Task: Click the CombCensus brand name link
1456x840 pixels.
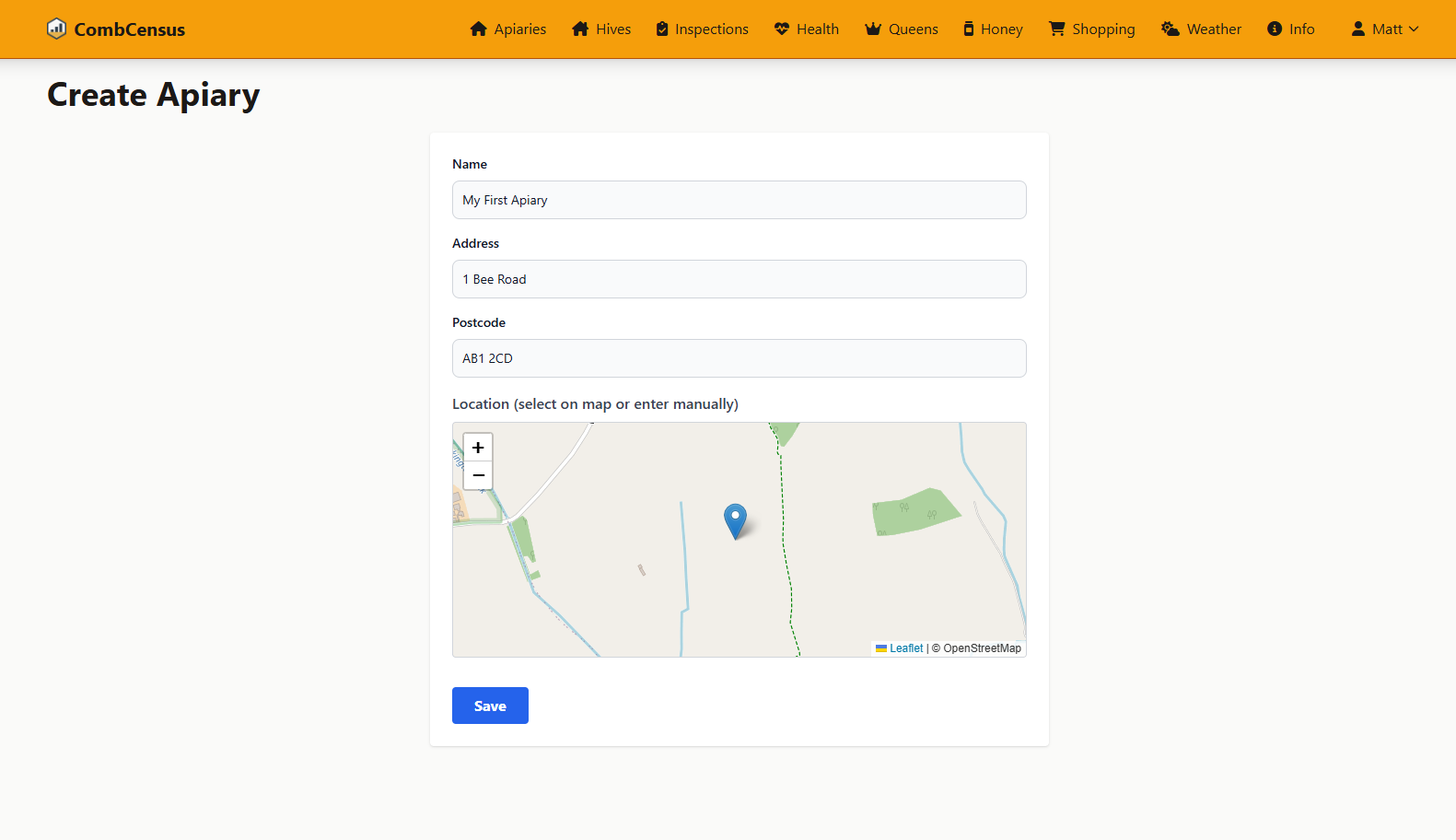Action: (x=130, y=29)
